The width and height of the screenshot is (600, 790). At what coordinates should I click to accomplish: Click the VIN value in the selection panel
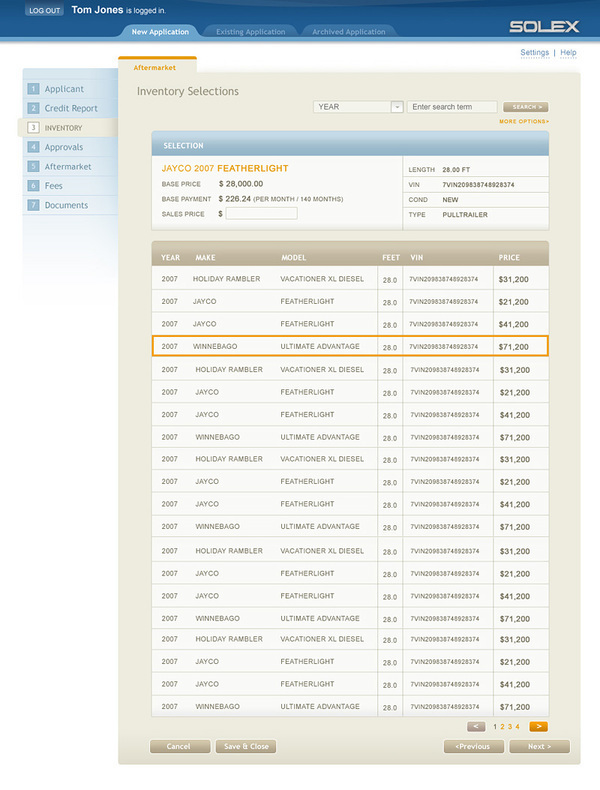(478, 185)
